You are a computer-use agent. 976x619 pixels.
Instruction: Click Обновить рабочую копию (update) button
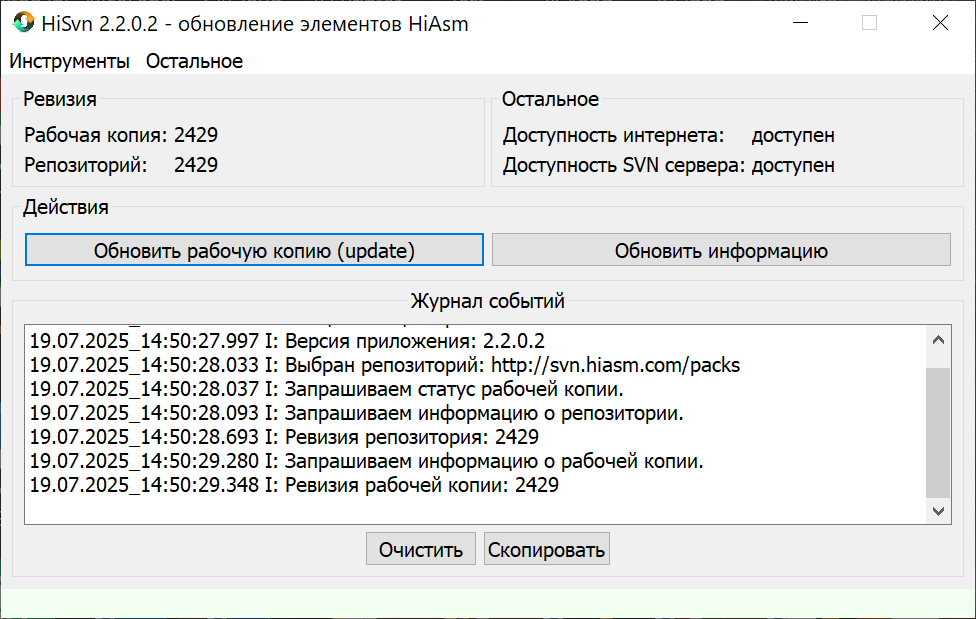[x=254, y=250]
